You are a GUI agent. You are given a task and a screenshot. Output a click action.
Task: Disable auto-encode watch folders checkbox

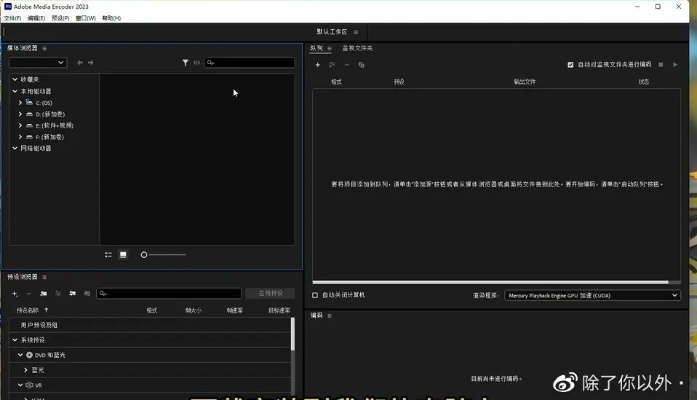pos(570,64)
